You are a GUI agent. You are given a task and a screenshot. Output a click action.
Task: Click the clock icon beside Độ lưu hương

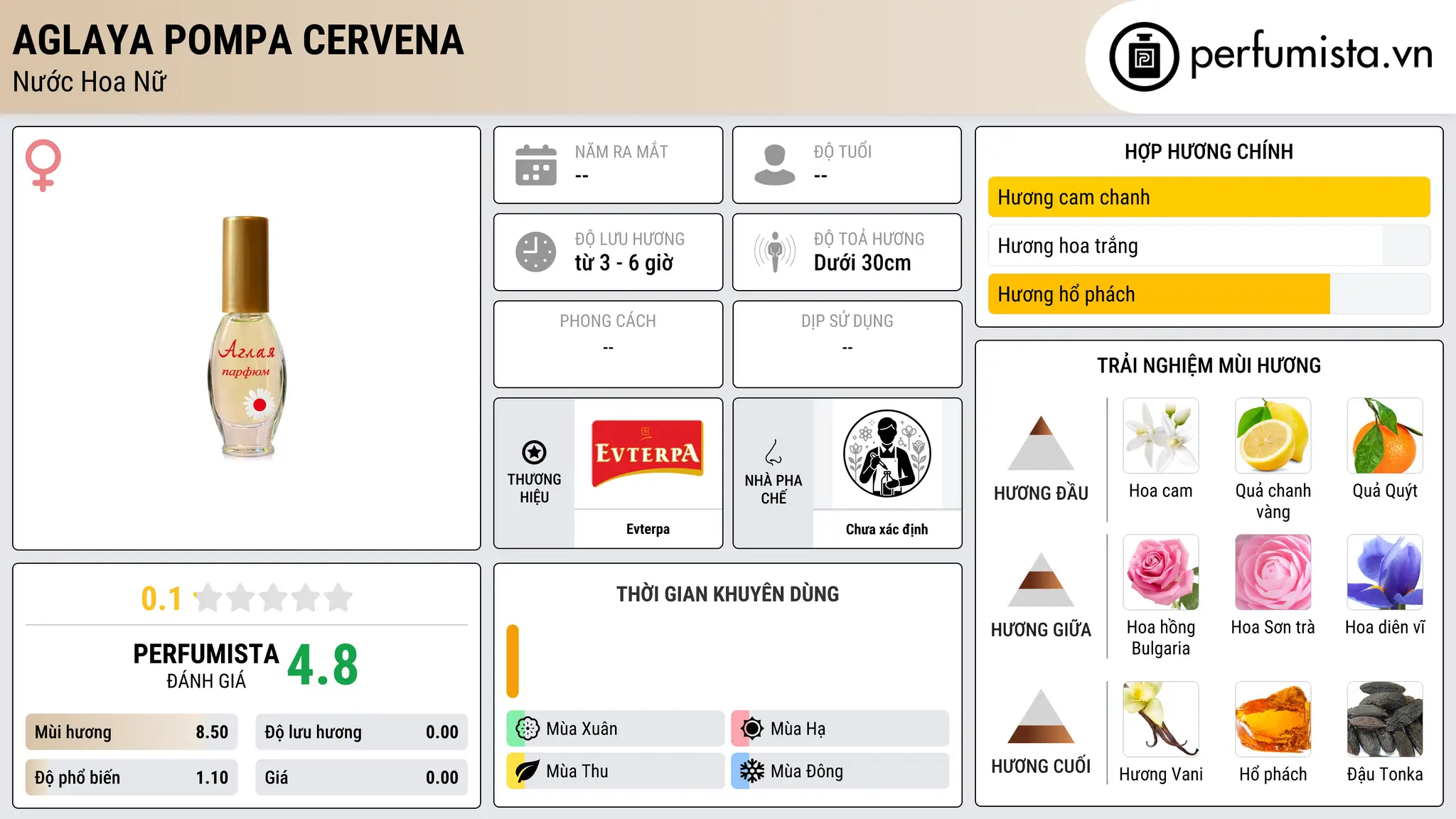(536, 252)
